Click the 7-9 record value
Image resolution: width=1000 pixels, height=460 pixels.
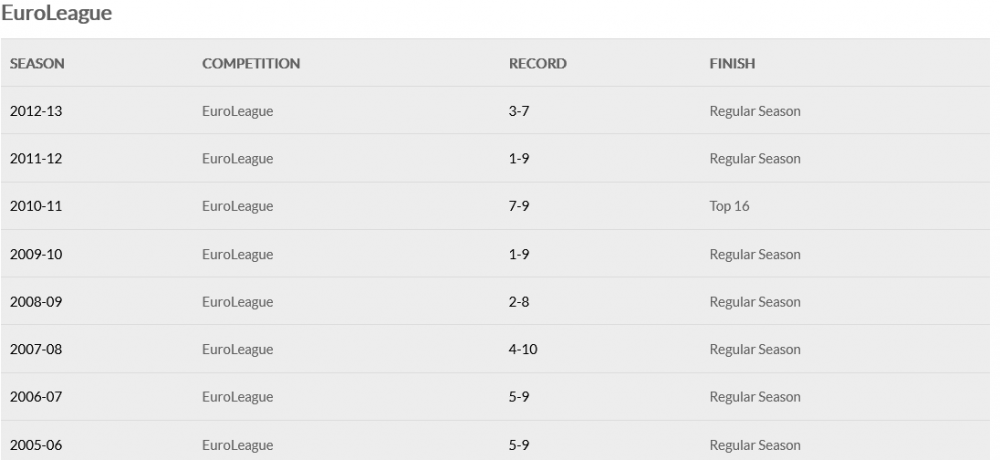click(x=519, y=207)
